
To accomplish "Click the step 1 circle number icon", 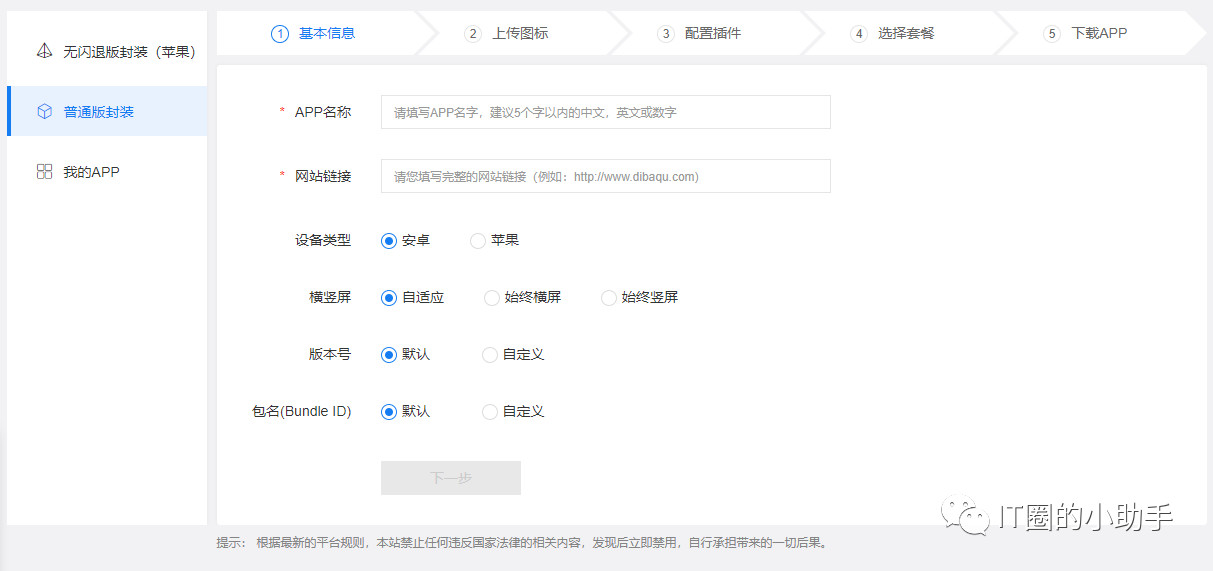I will point(279,33).
